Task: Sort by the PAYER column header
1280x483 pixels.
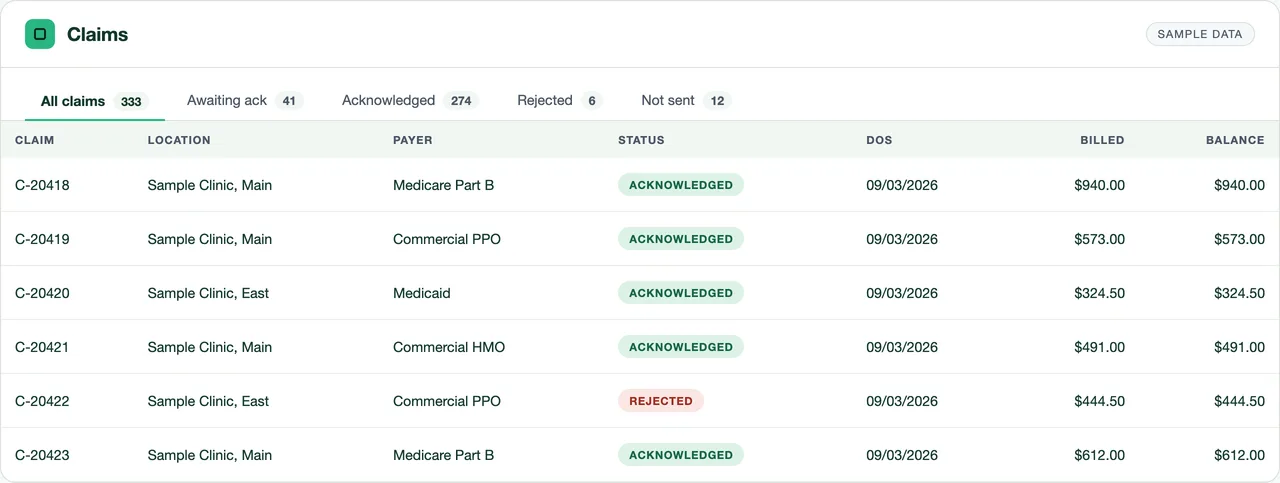Action: tap(413, 140)
